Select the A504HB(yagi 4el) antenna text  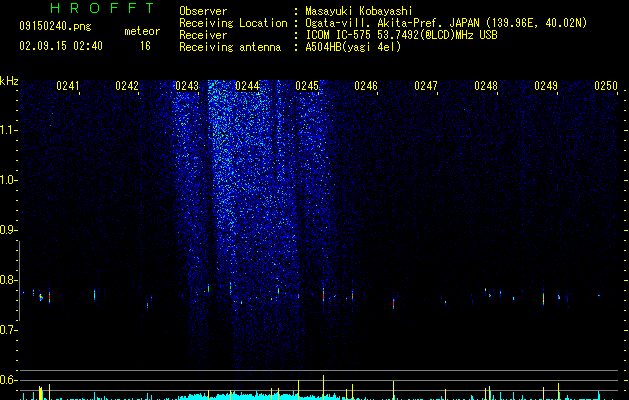coord(353,47)
